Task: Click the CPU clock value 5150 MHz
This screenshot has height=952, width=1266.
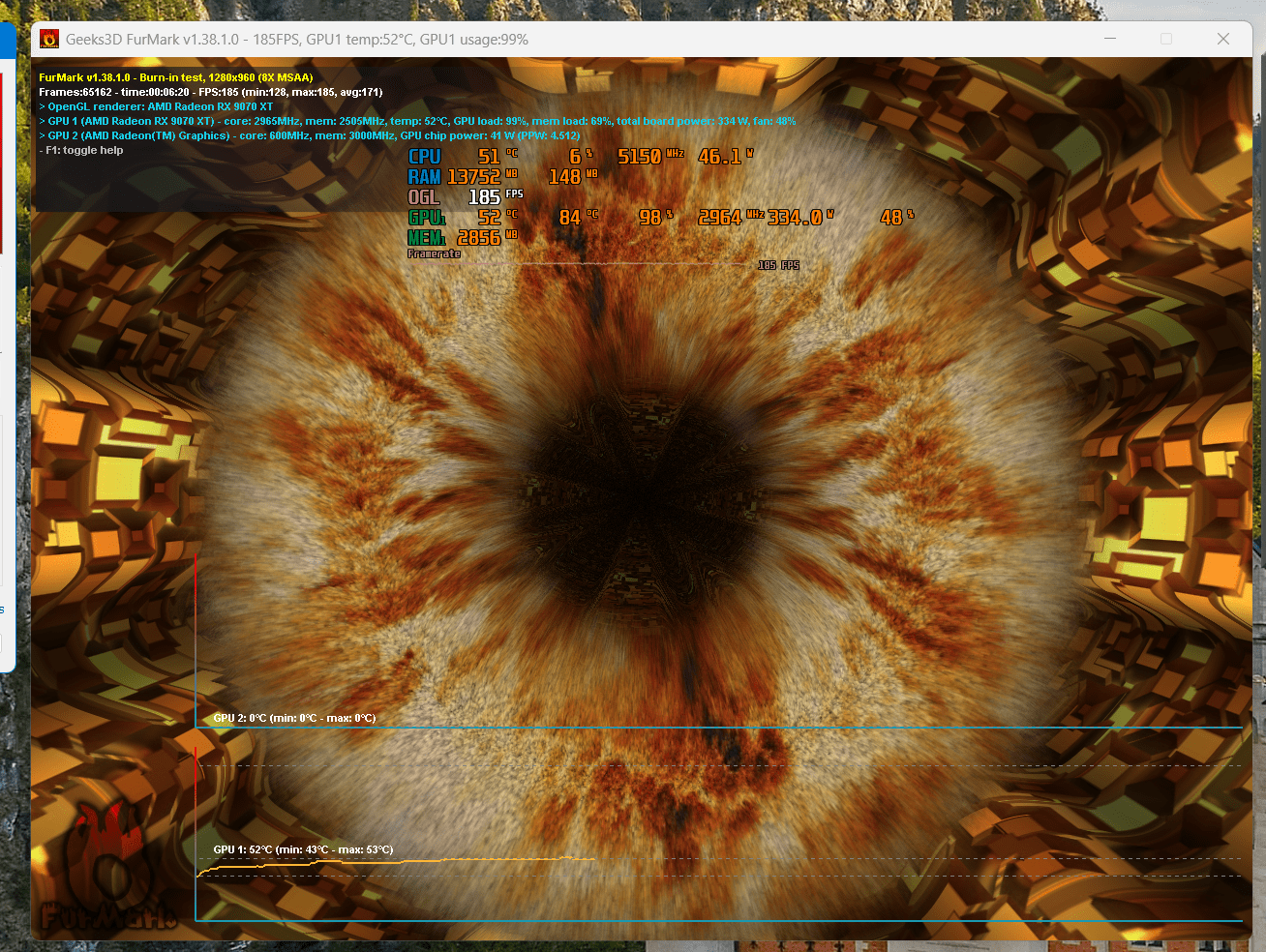Action: click(x=650, y=157)
